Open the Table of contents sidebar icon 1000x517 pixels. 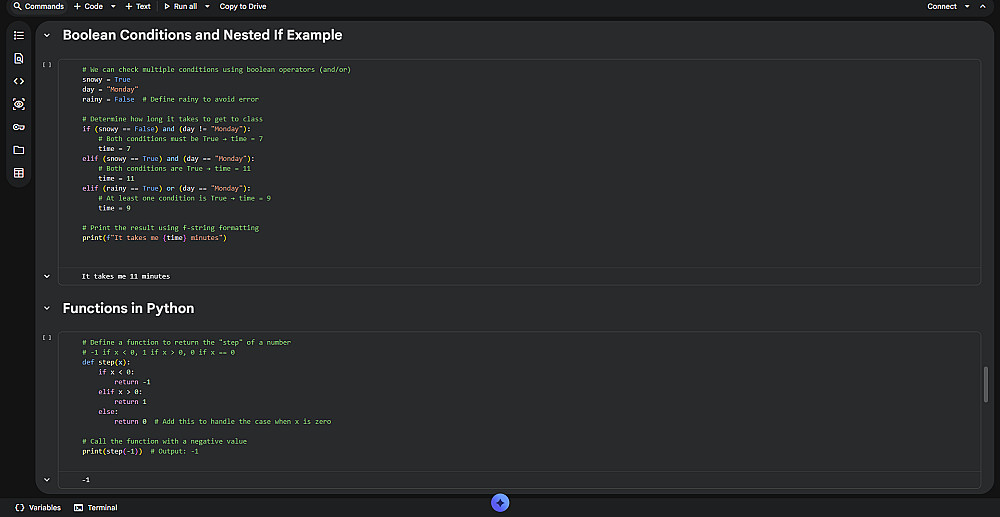coord(18,35)
